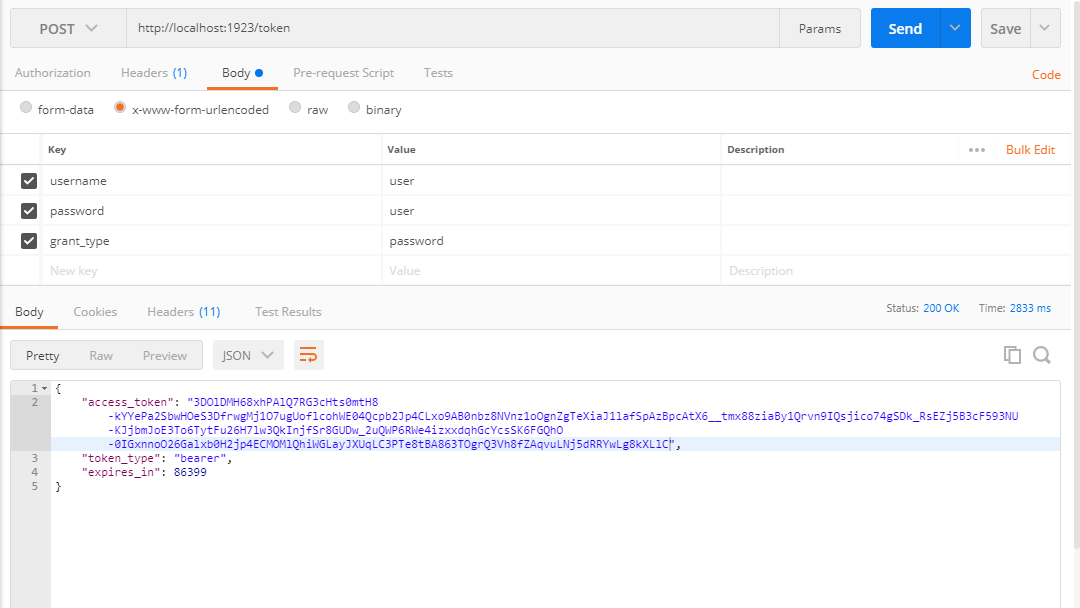Image resolution: width=1080 pixels, height=608 pixels.
Task: Collapse JSON object at line 1
Action: (45, 388)
